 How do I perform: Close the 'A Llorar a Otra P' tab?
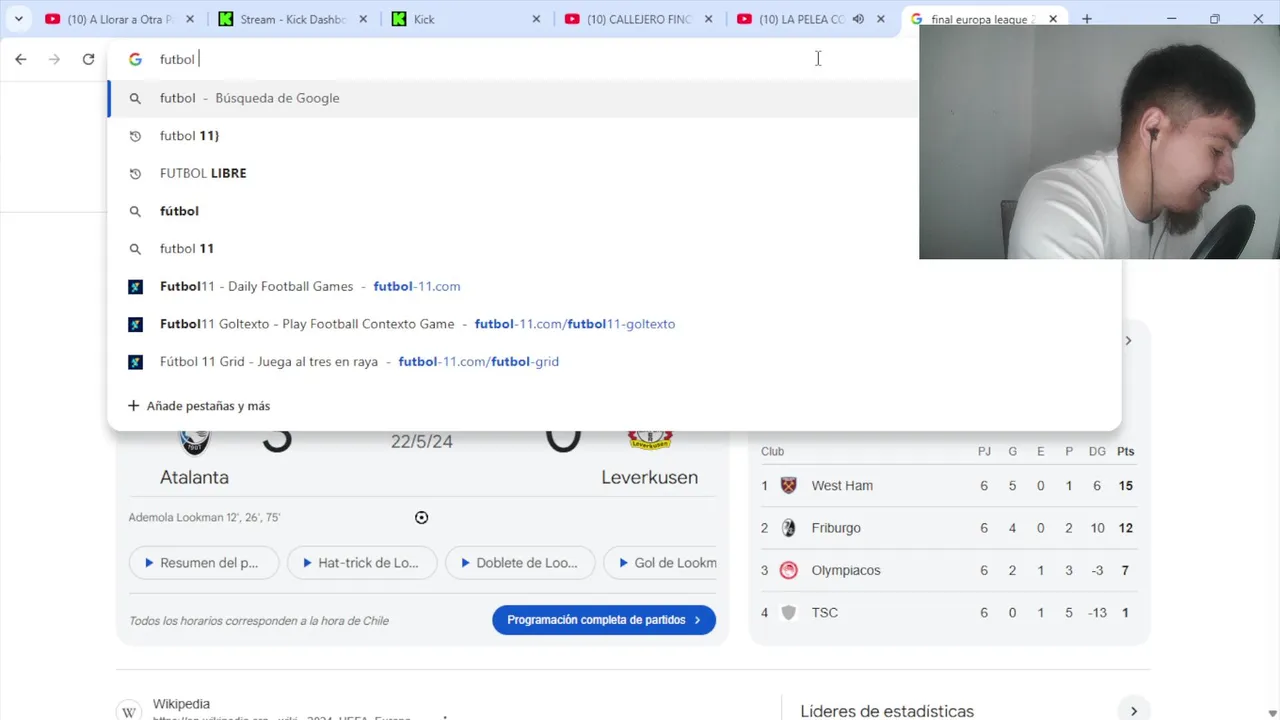pyautogui.click(x=190, y=19)
